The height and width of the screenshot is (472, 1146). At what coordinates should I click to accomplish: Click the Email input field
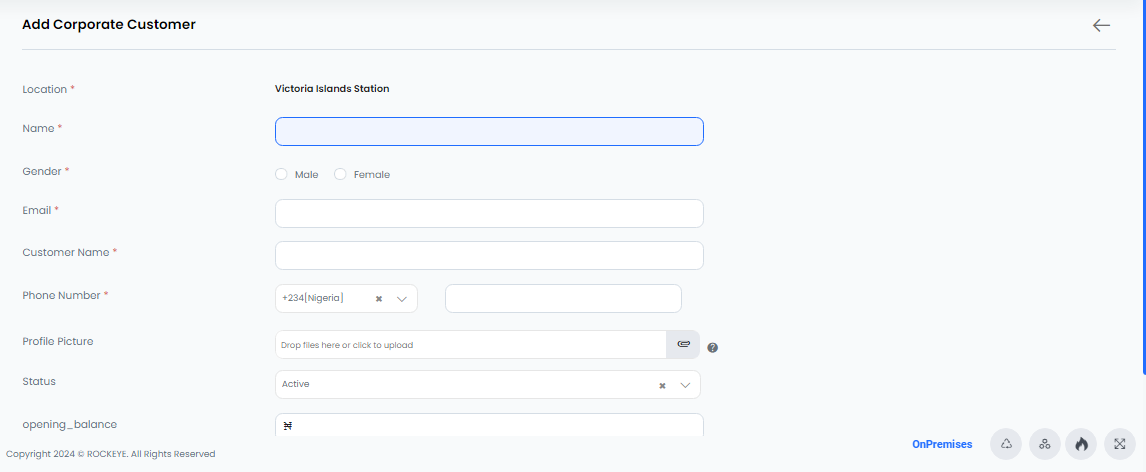point(489,213)
